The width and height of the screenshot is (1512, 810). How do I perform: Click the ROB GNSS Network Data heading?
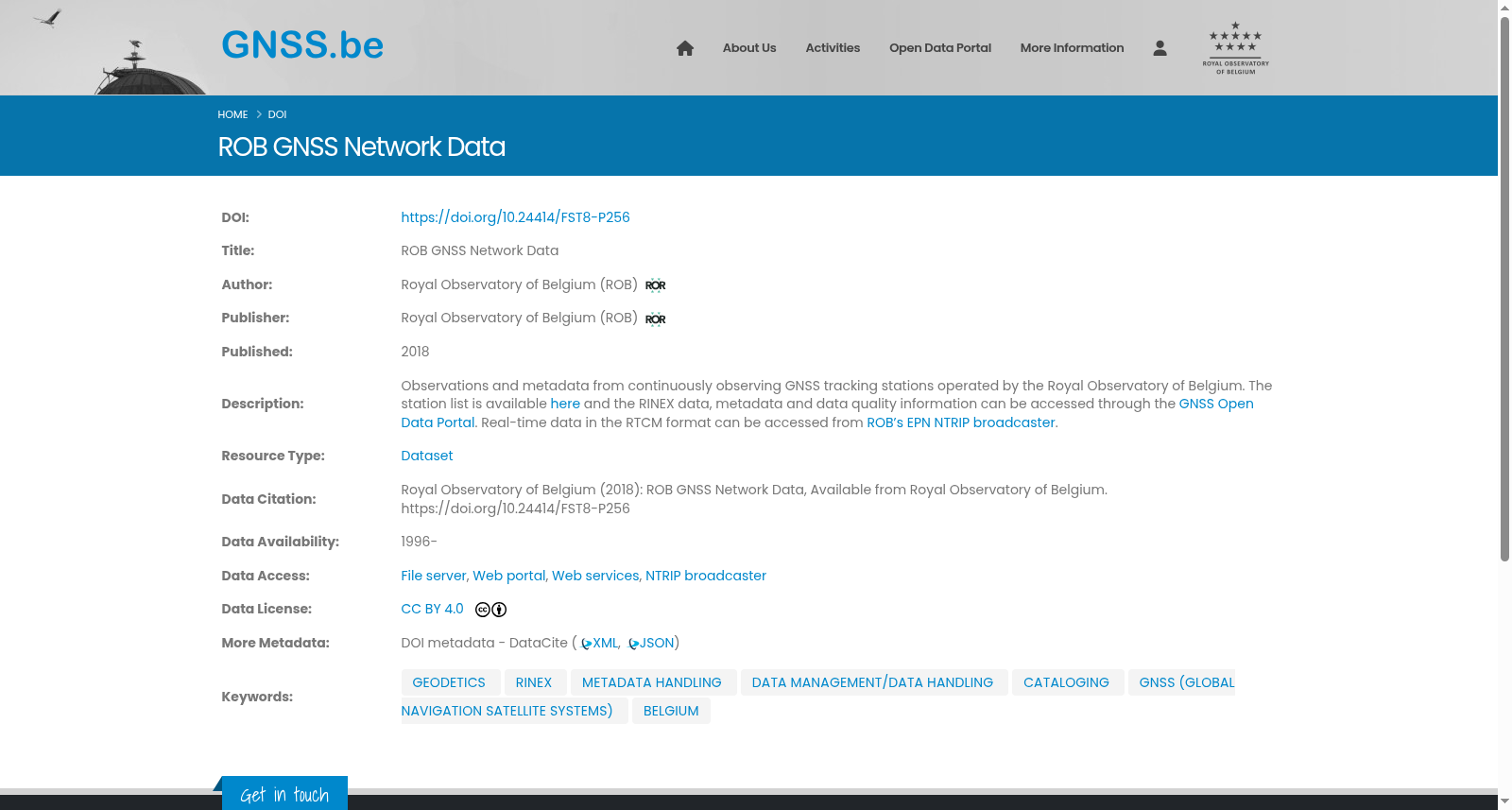[x=361, y=147]
